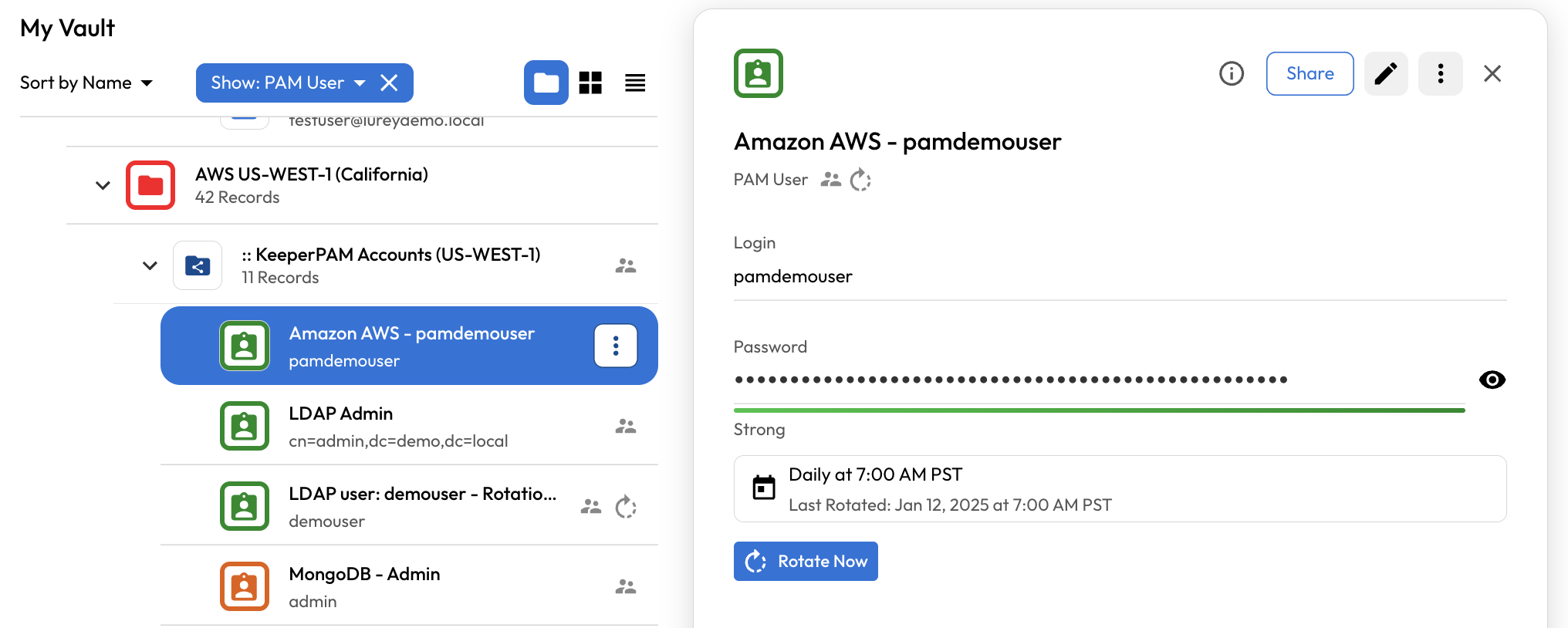The image size is (1568, 628).
Task: Edit record with the pencil icon
Action: tap(1386, 73)
